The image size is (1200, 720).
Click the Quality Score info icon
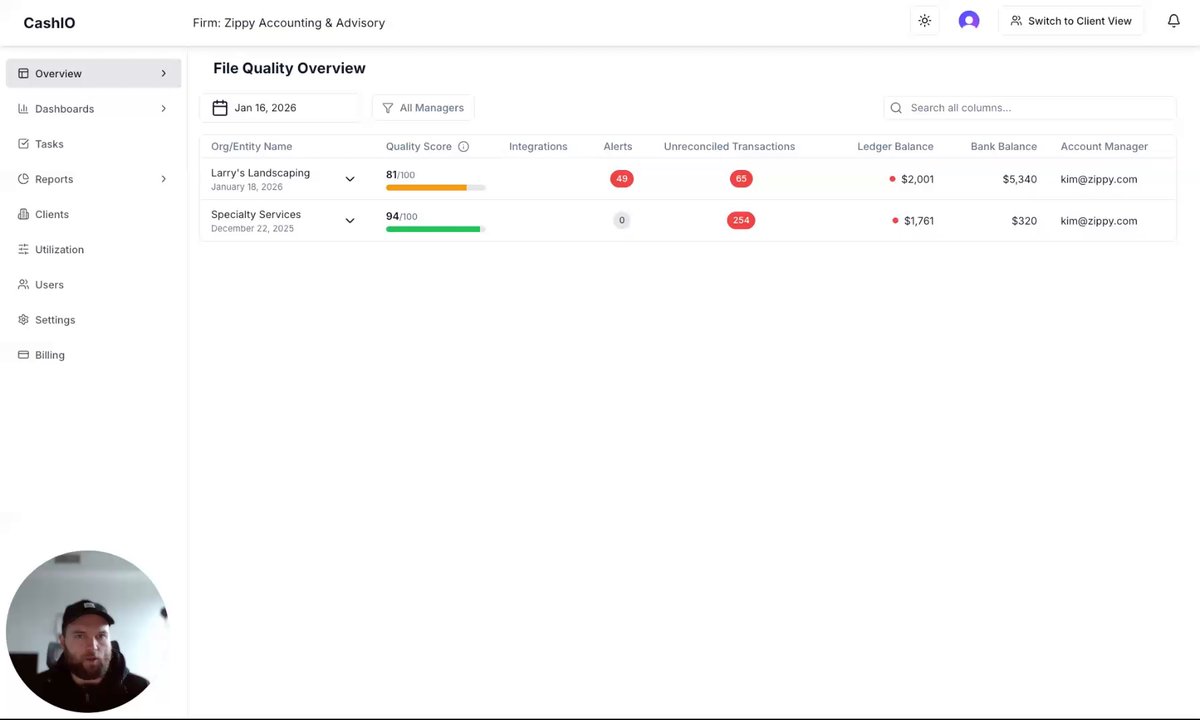[463, 147]
